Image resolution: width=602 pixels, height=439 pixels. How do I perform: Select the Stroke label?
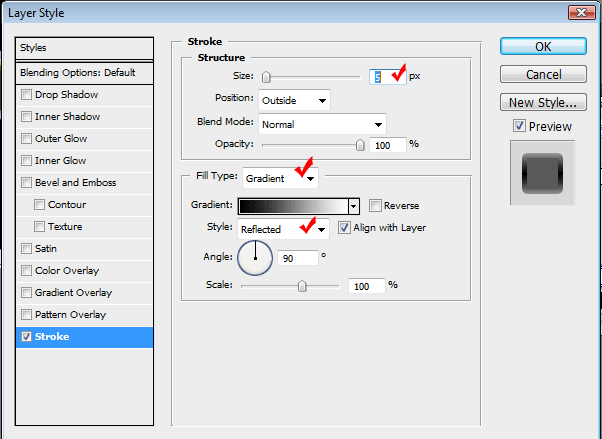[x=52, y=337]
